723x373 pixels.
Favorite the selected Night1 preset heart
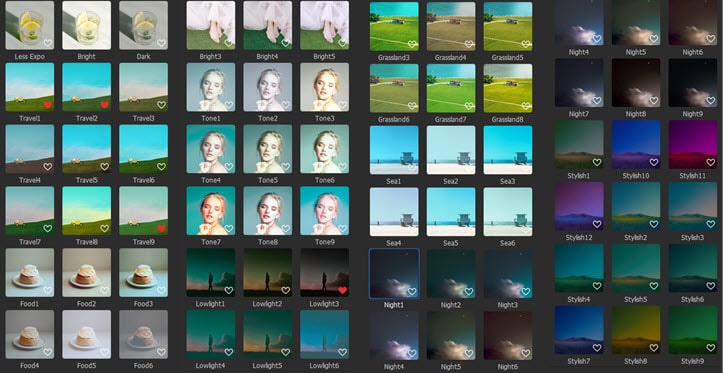(412, 291)
